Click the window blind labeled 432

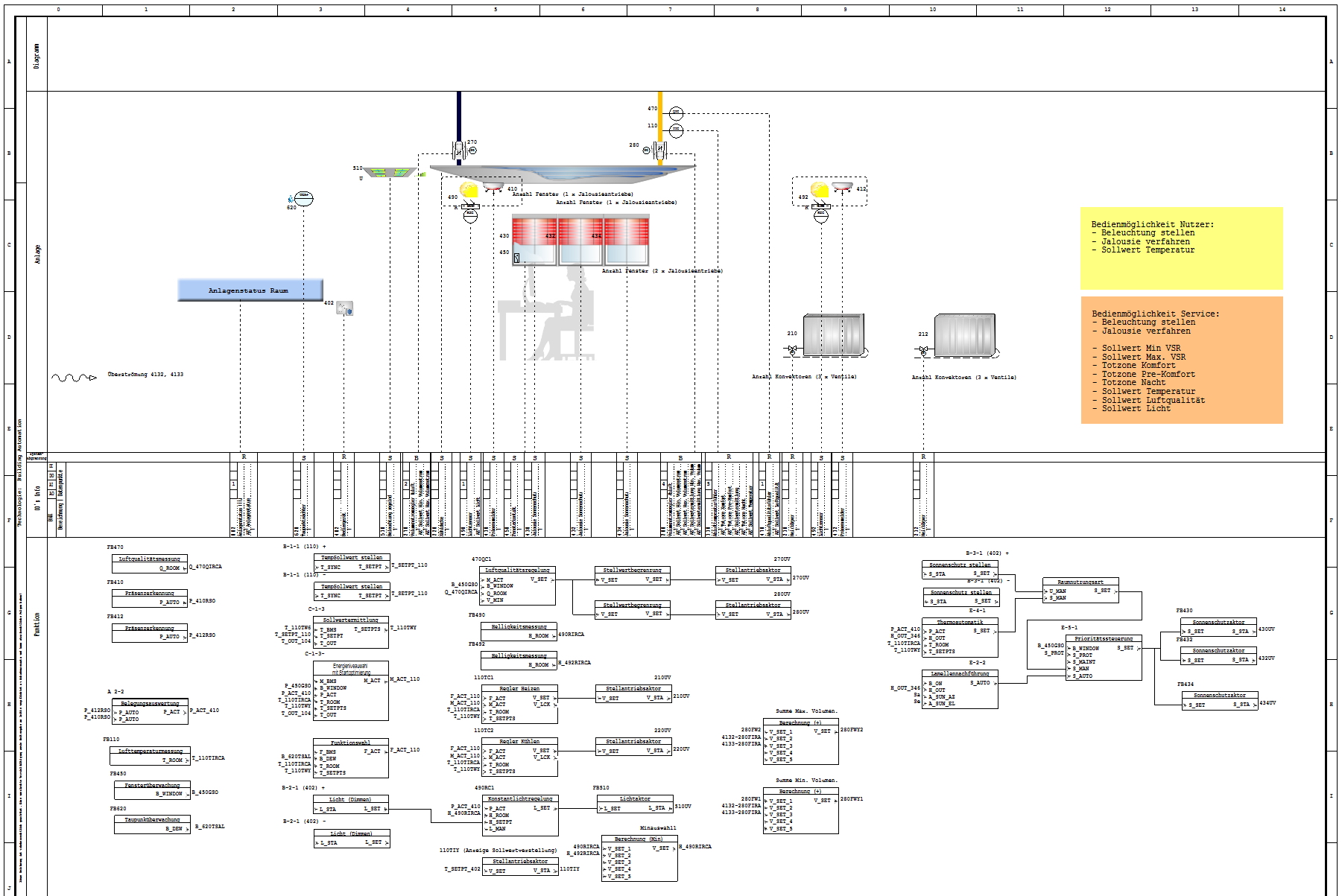(x=580, y=241)
